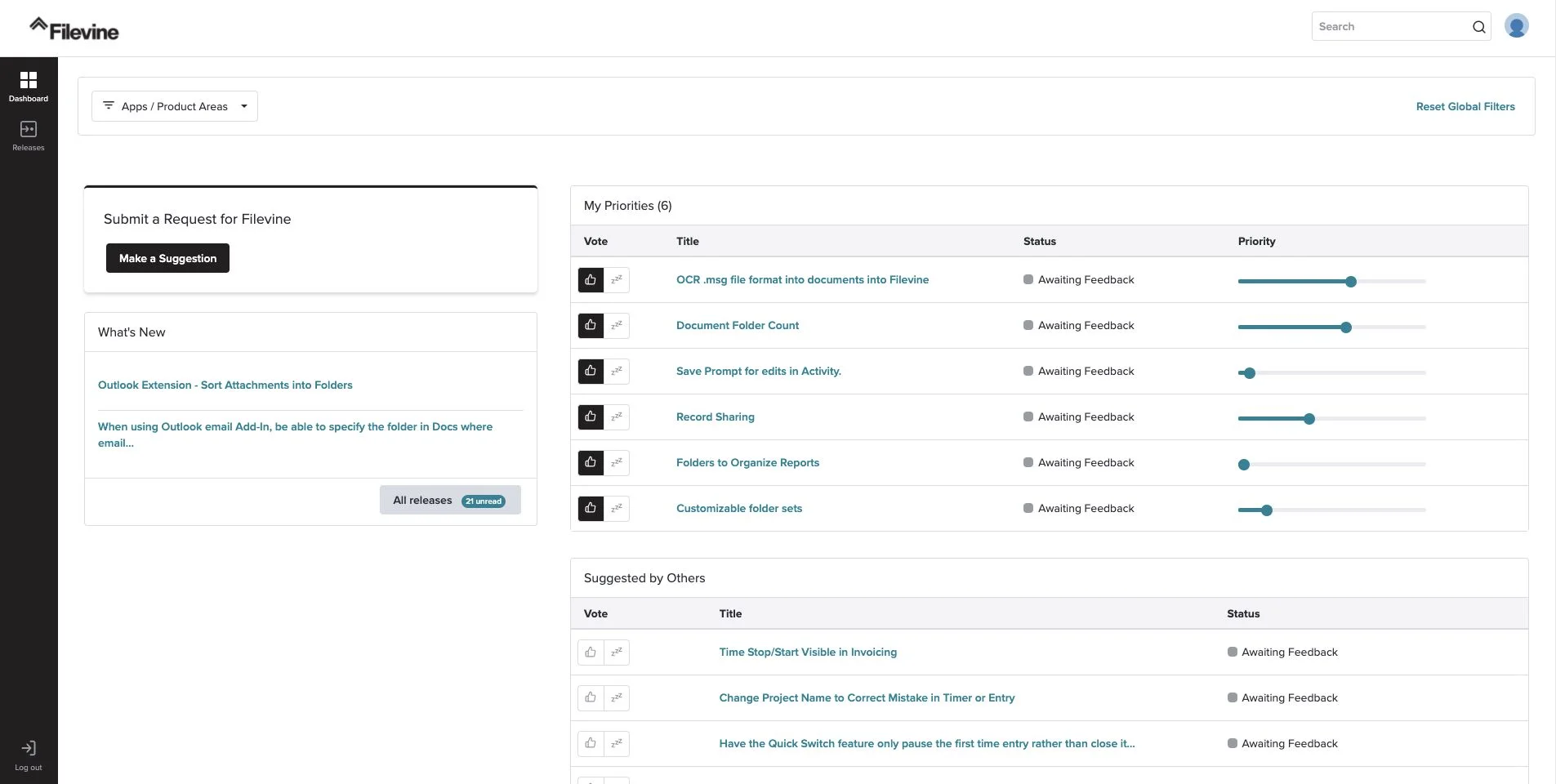1556x784 pixels.
Task: Snooze Time Stop/Start Visible in Invoicing
Action: tap(617, 653)
